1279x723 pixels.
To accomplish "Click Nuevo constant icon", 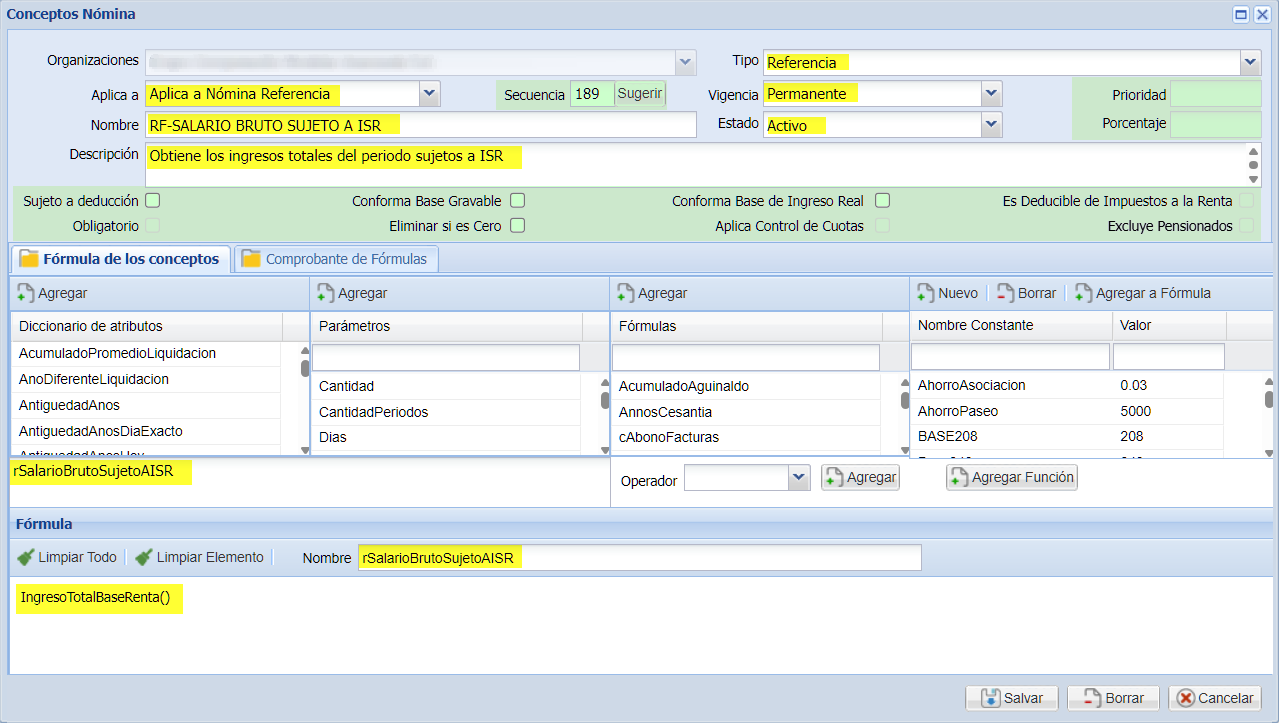I will [x=926, y=293].
